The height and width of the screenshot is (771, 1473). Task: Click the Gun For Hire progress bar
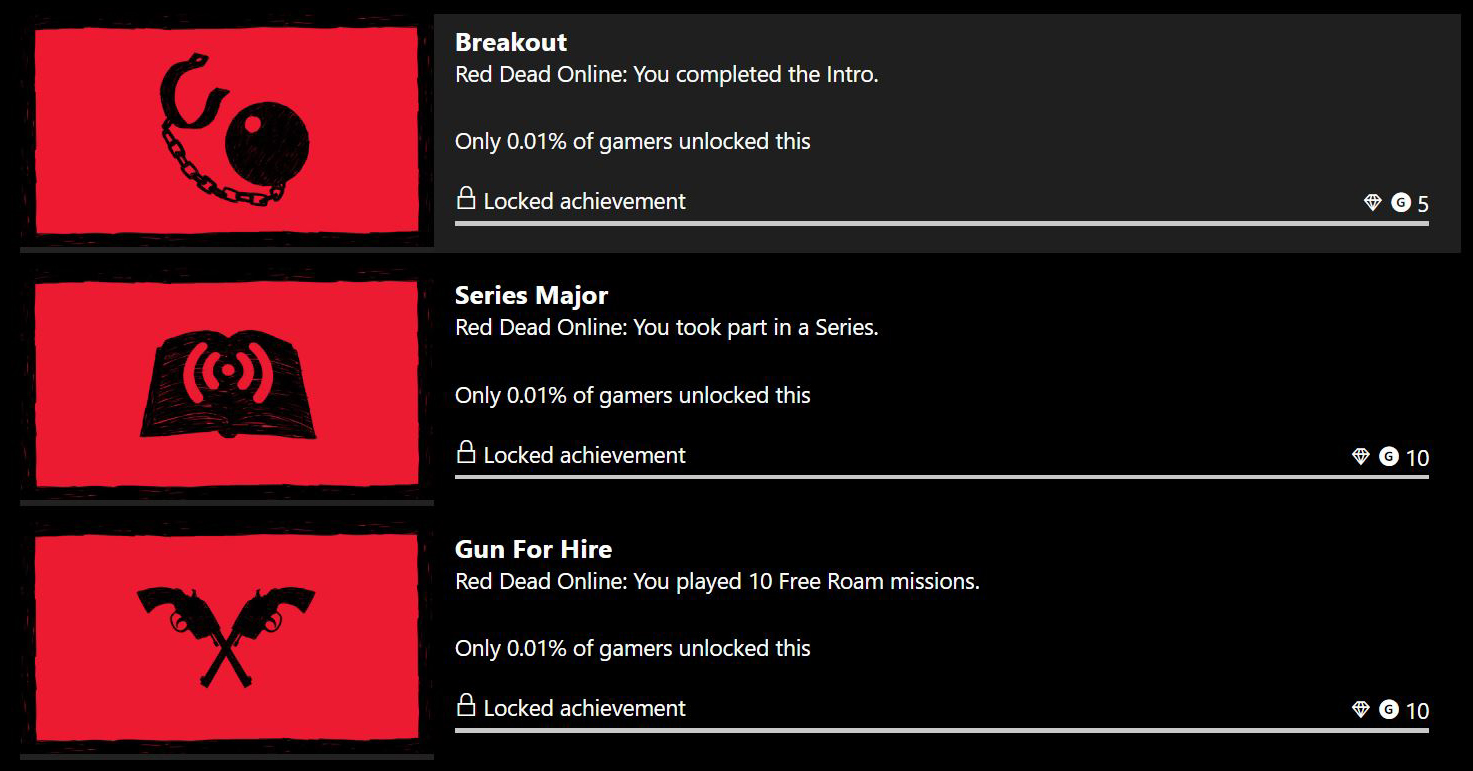tap(942, 731)
